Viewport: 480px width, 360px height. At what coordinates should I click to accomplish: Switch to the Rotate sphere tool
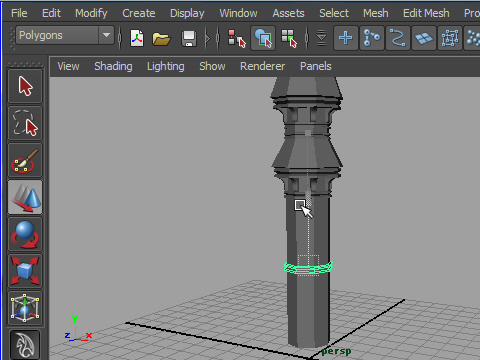pos(25,234)
